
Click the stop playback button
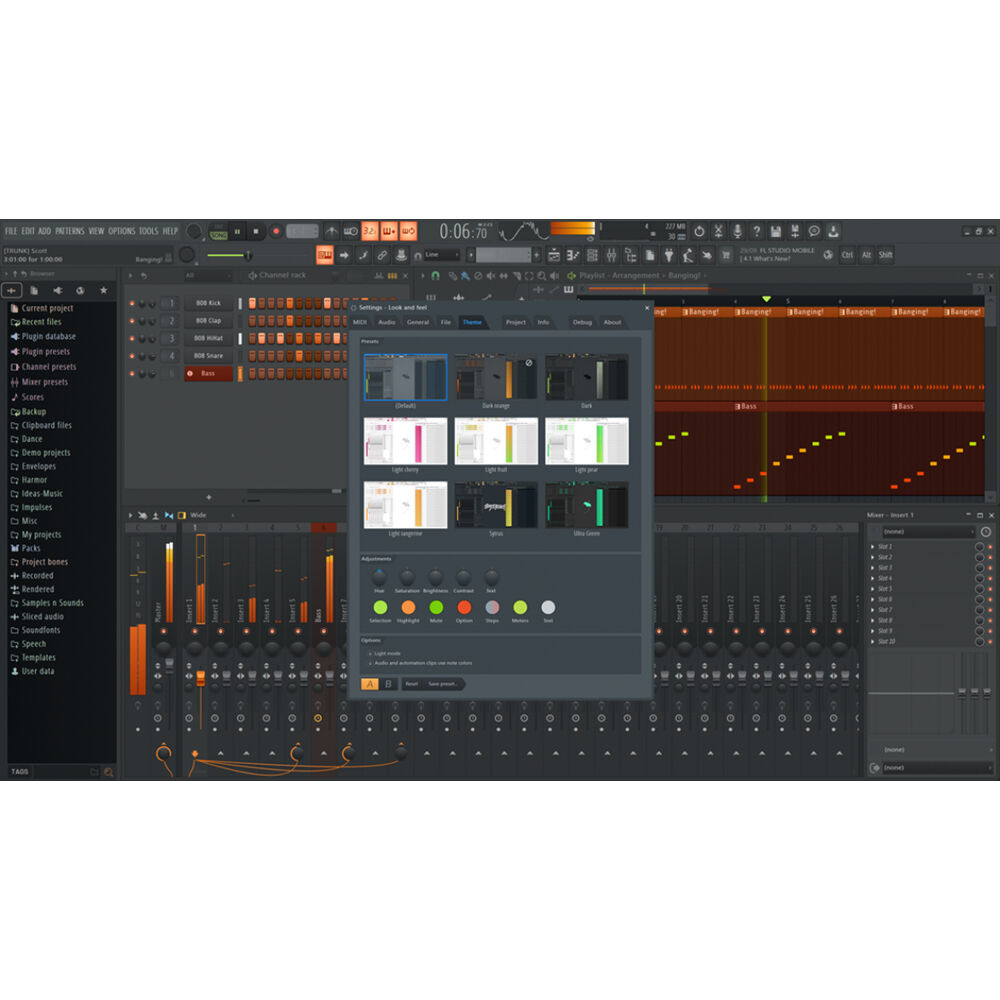[256, 231]
